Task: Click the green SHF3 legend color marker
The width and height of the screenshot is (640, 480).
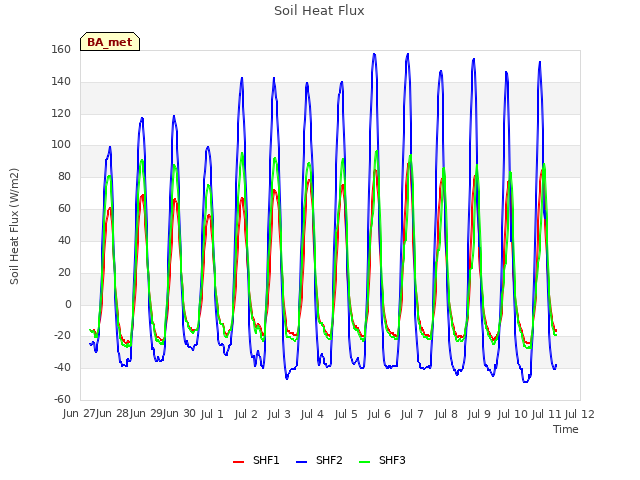Action: [x=364, y=461]
